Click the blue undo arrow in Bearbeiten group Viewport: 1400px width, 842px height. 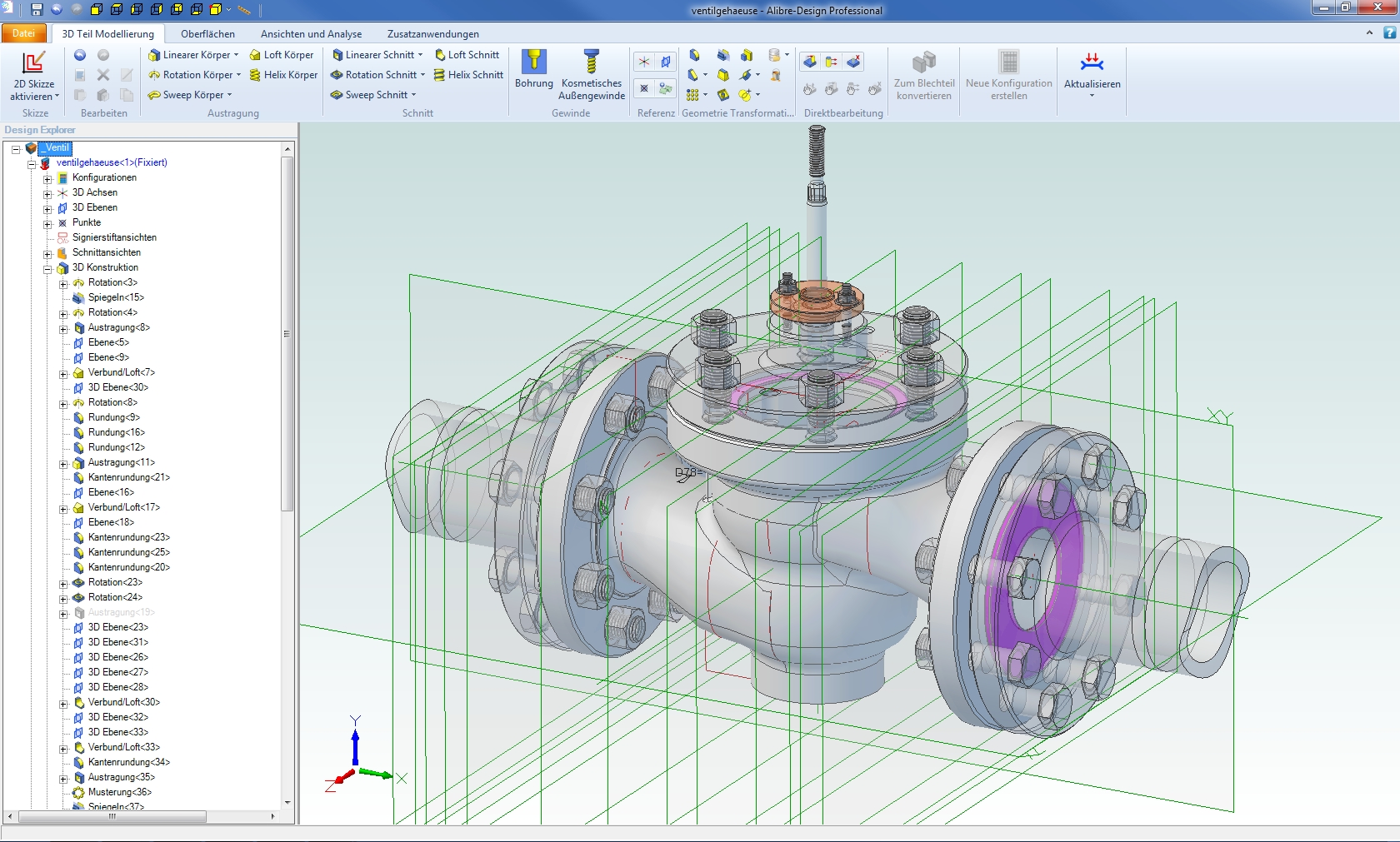pyautogui.click(x=80, y=55)
